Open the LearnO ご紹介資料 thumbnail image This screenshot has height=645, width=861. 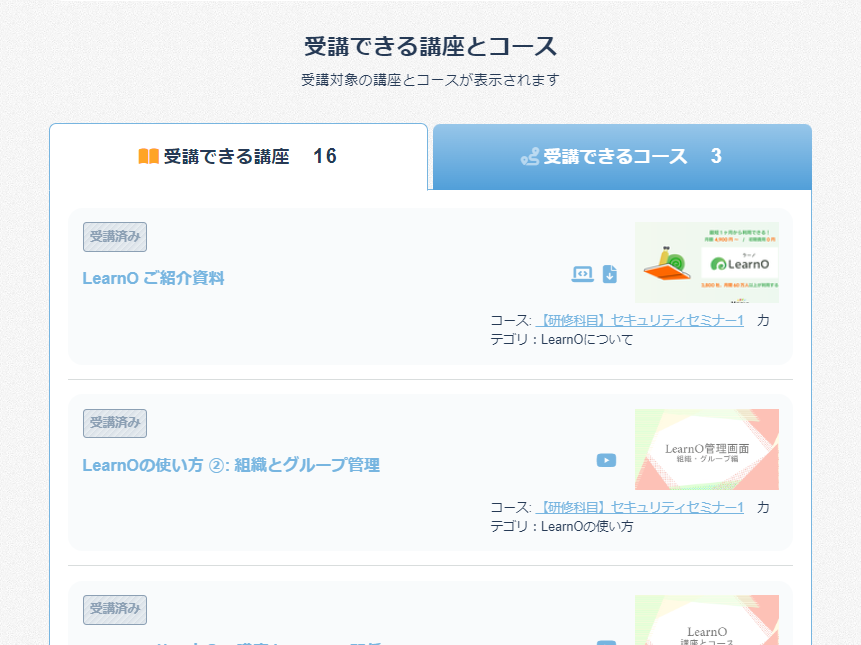coord(707,262)
